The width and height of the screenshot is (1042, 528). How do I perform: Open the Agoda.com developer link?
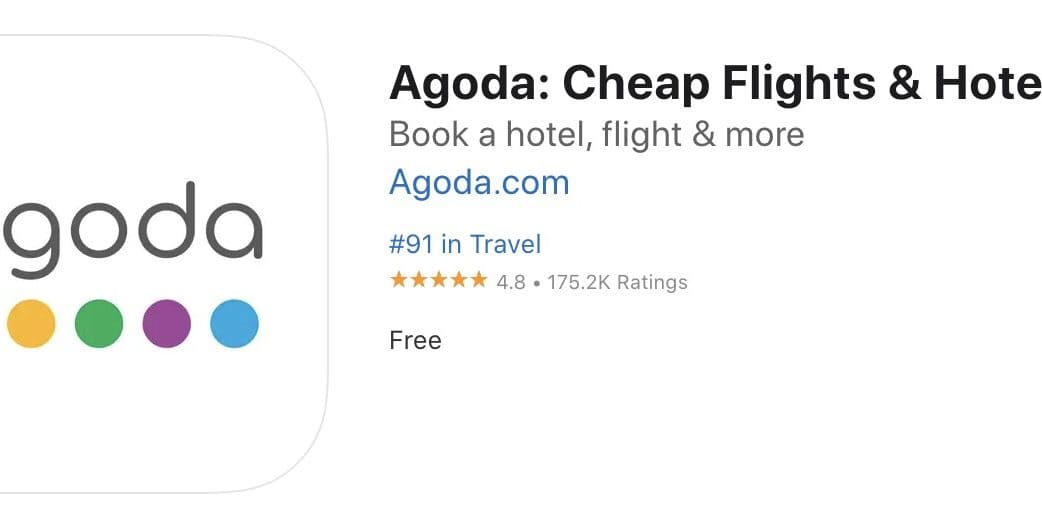(x=479, y=182)
